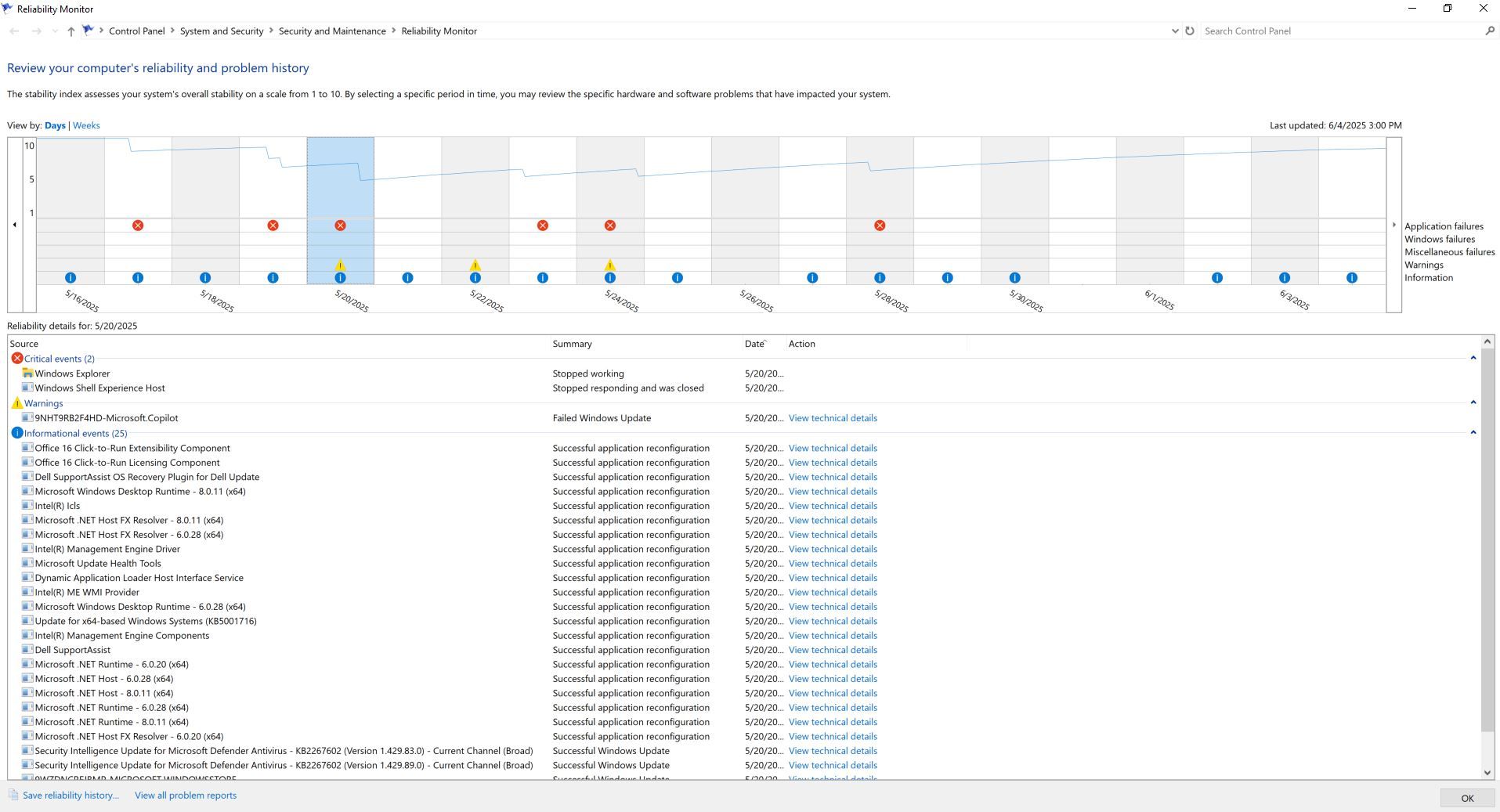Image resolution: width=1500 pixels, height=812 pixels.
Task: Select the Days view option
Action: point(55,125)
